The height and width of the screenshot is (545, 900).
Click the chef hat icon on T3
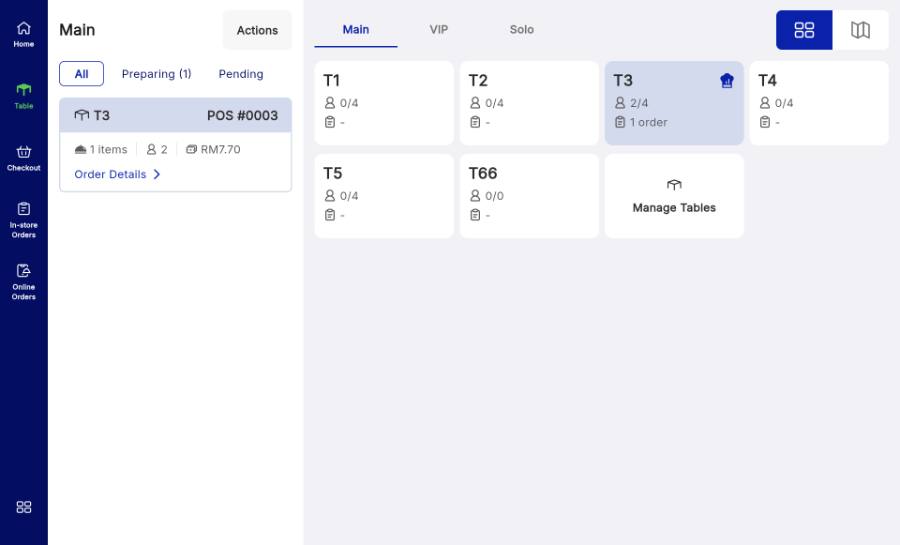pyautogui.click(x=727, y=81)
